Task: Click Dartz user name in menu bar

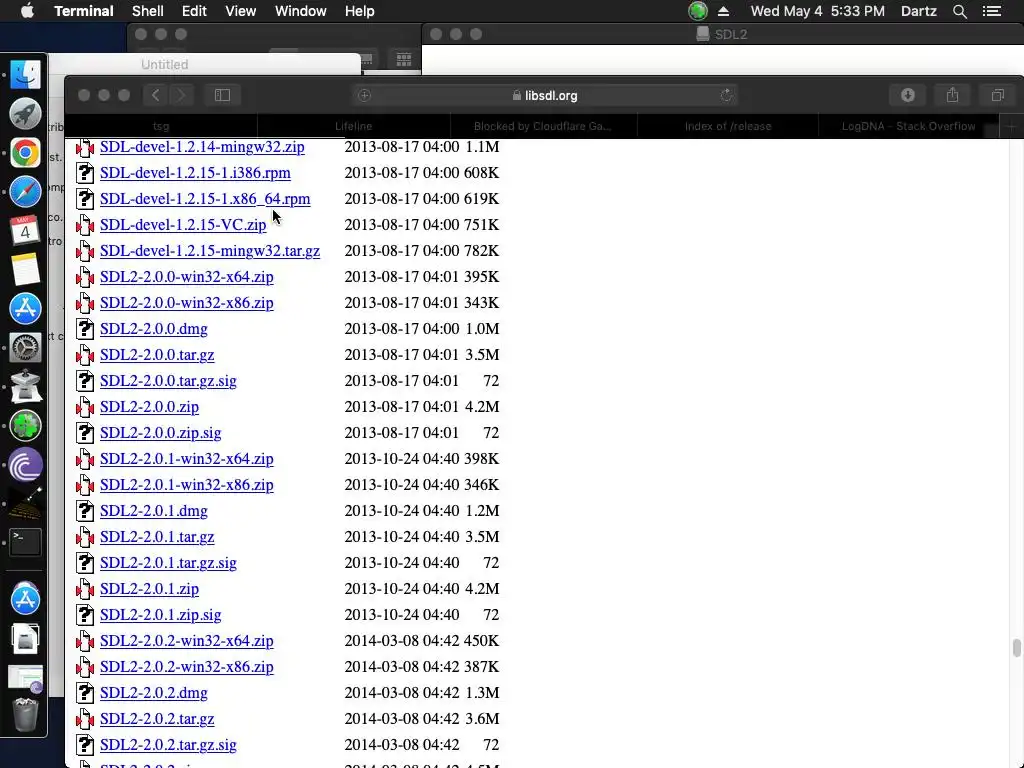Action: tap(918, 11)
